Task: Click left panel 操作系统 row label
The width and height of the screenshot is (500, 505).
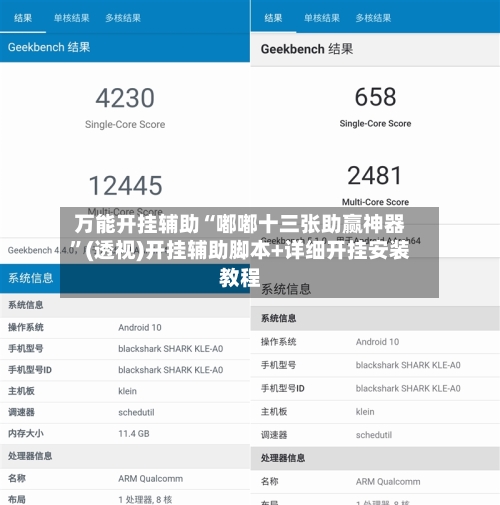Action: [x=26, y=327]
